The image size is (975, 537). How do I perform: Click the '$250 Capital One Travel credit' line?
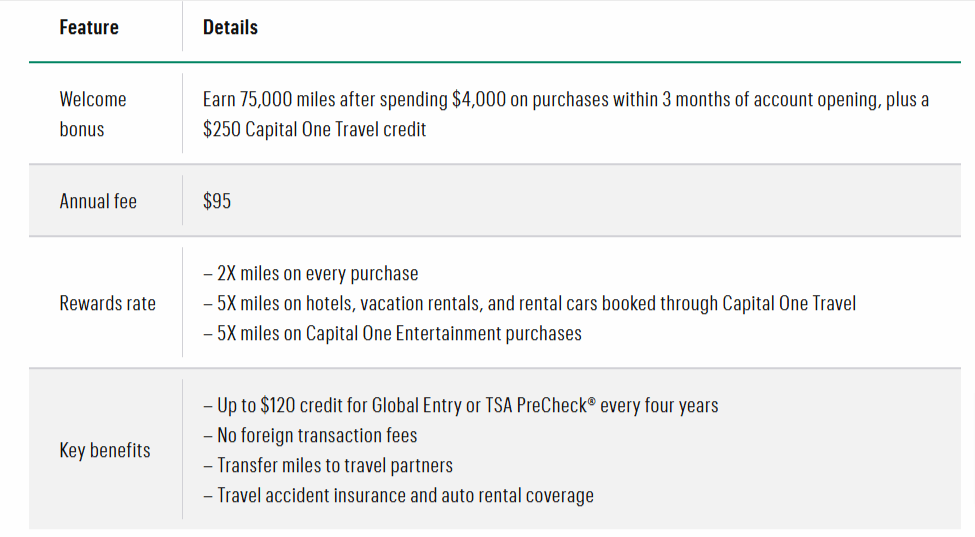(315, 129)
